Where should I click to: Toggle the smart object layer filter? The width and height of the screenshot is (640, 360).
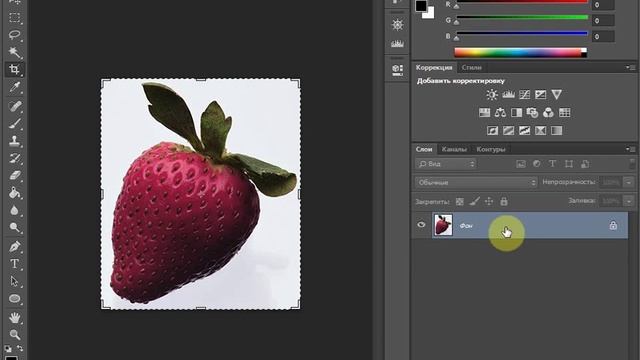[x=585, y=164]
